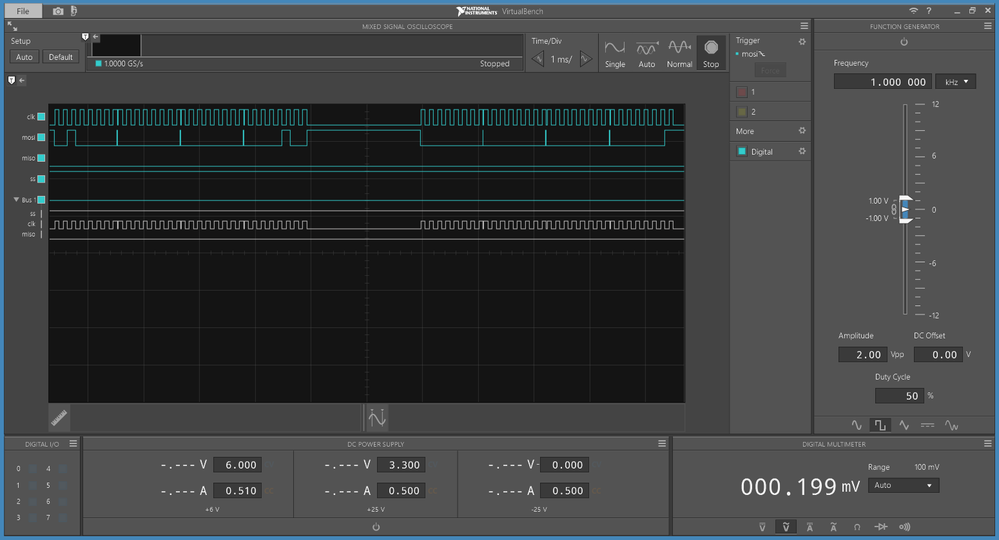The width and height of the screenshot is (999, 540).
Task: Open the Digital Multimeter panel menu
Action: click(988, 443)
